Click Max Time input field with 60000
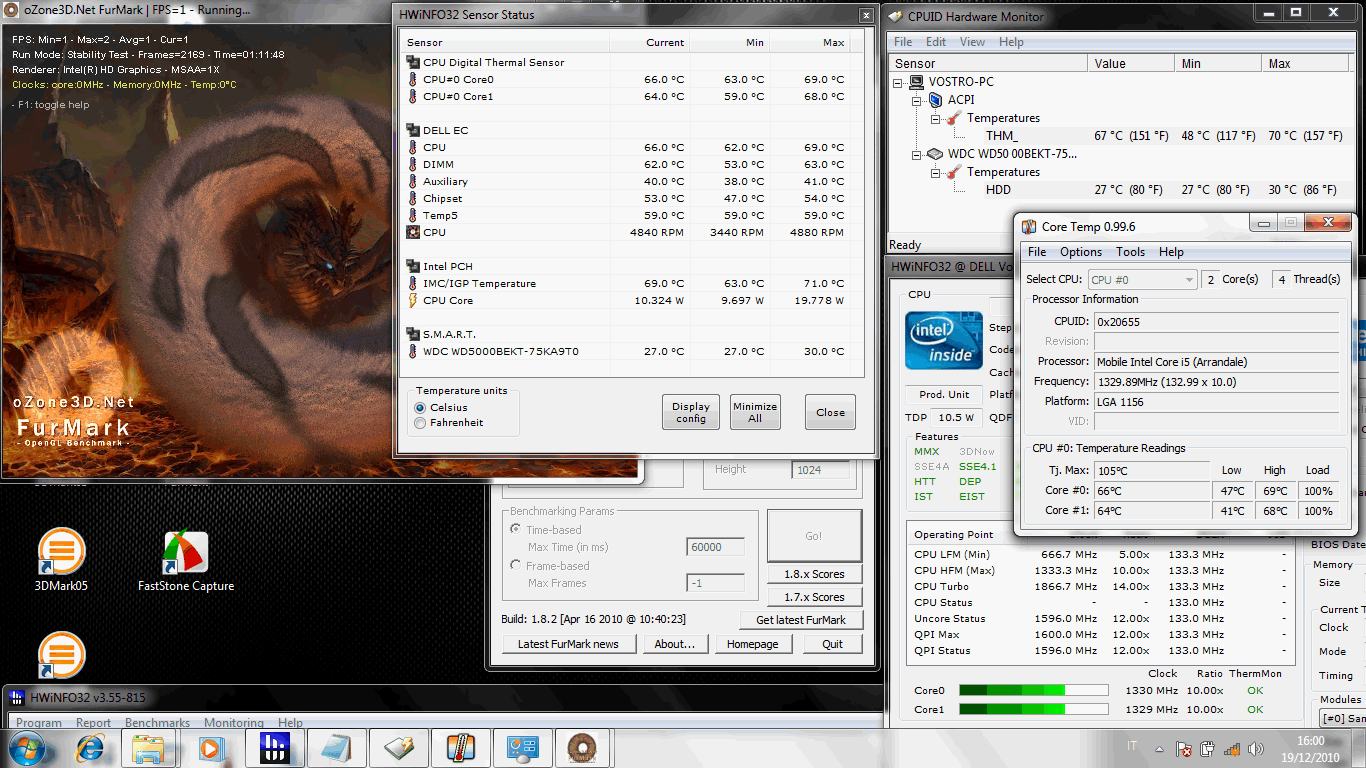The image size is (1366, 768). coord(716,547)
